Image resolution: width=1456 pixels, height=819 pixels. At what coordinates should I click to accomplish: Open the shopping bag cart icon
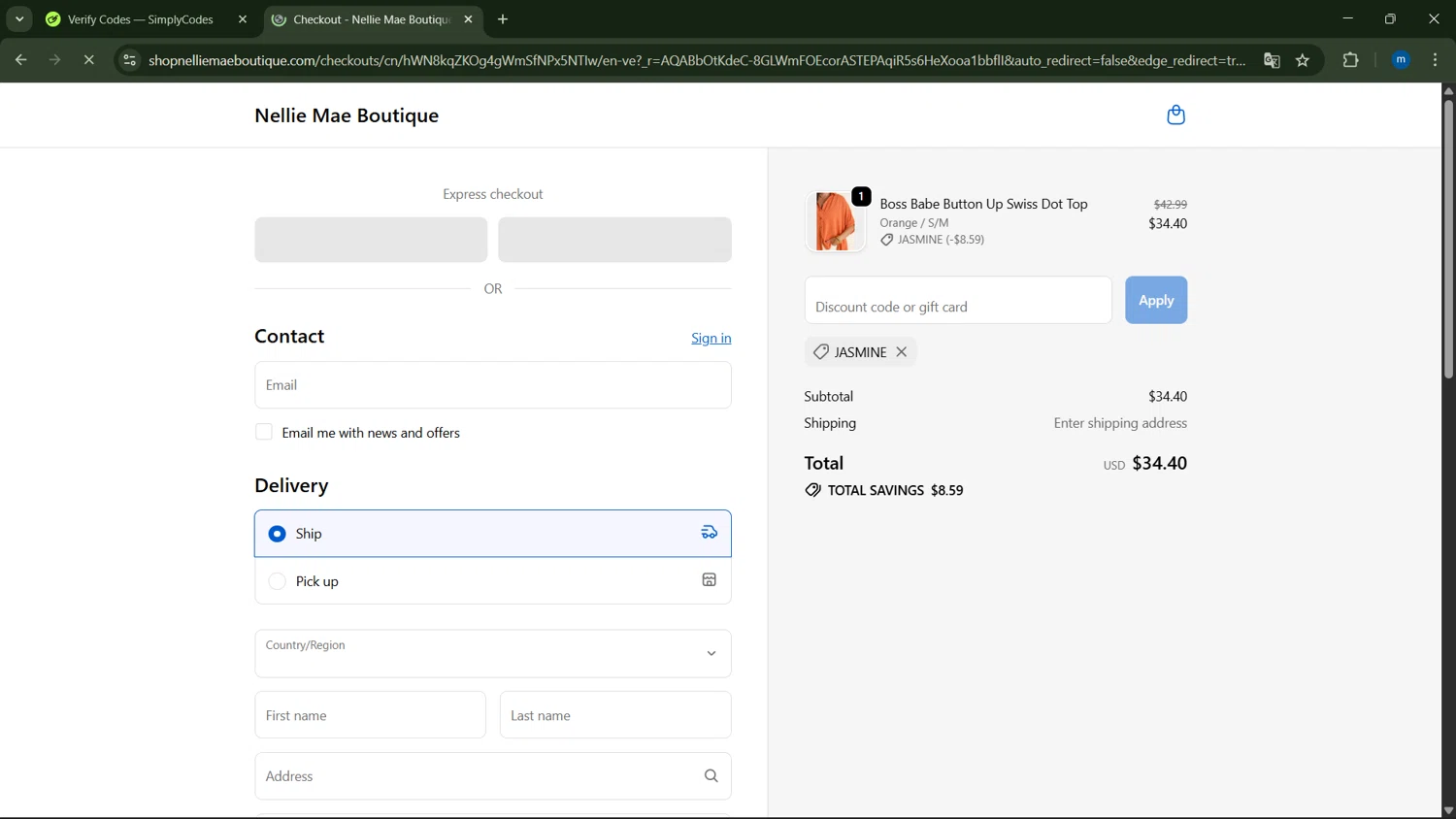pyautogui.click(x=1175, y=115)
